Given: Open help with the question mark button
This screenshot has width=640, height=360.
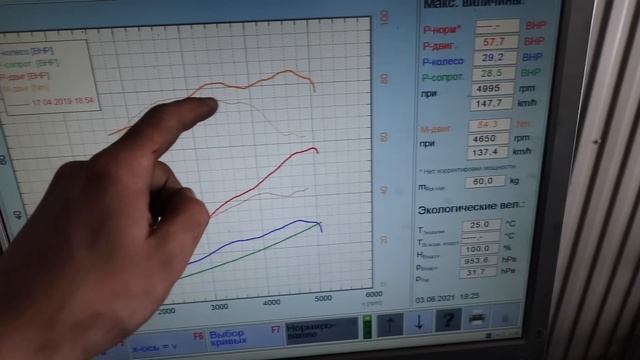Looking at the screenshot, I should pyautogui.click(x=448, y=320).
